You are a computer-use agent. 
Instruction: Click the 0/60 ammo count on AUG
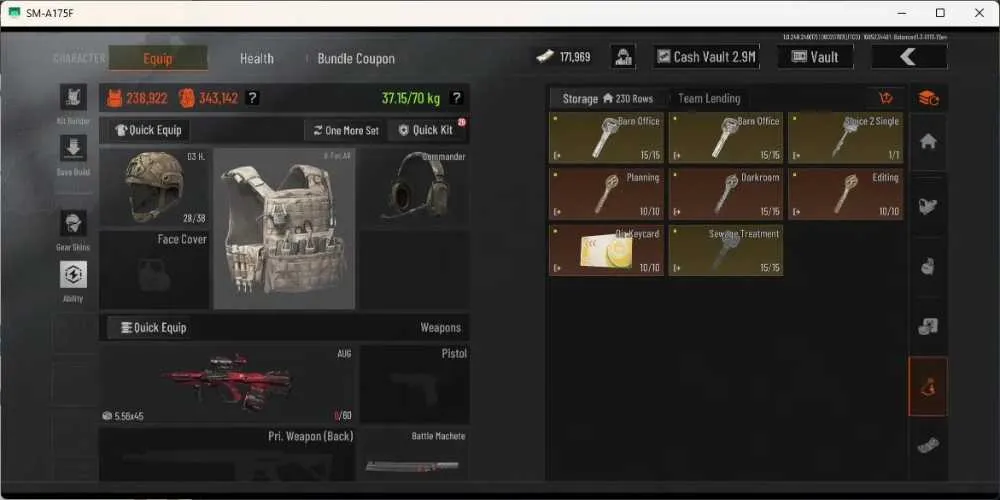click(x=342, y=416)
